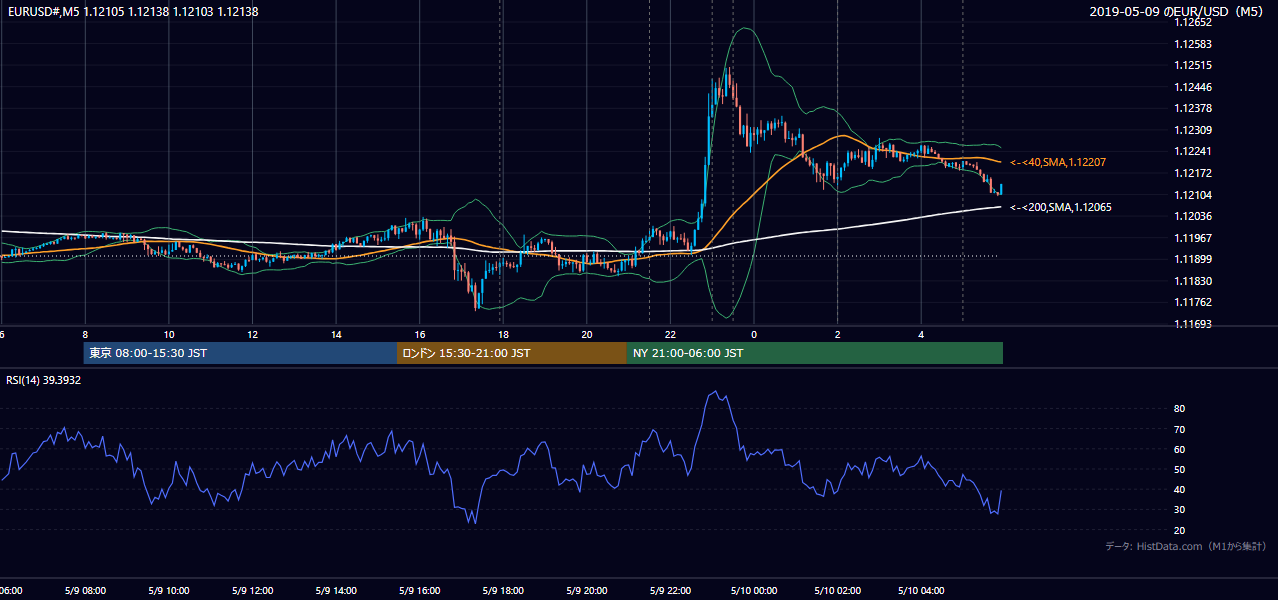The width and height of the screenshot is (1278, 600).
Task: Click the 5/9 08:00 date axis label
Action: (84, 591)
